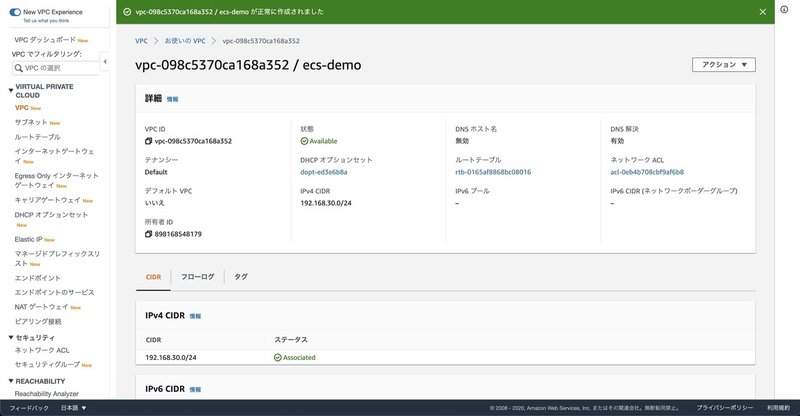Open network ACL acl-0eb4b708cbf9af6b8 link
The image size is (800, 416).
pyautogui.click(x=647, y=172)
